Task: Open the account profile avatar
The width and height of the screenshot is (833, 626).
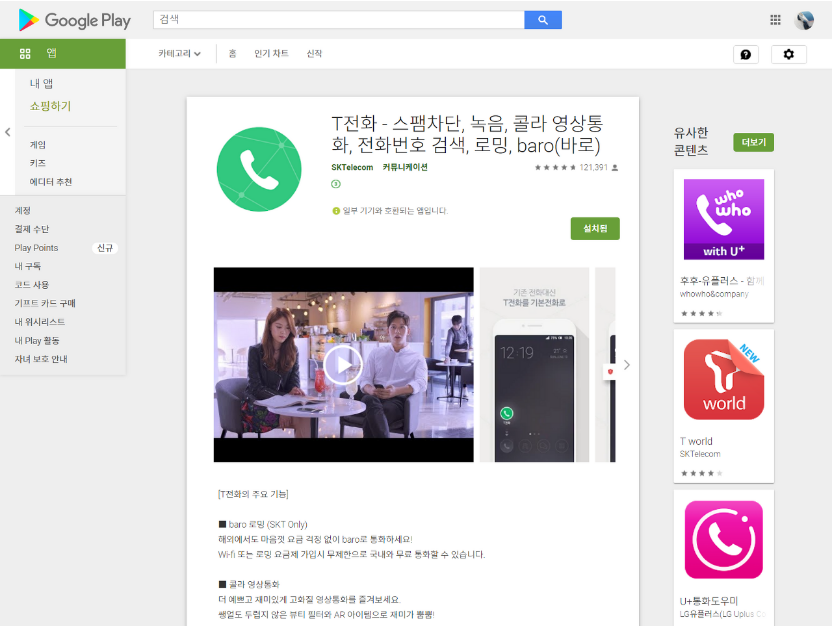Action: pyautogui.click(x=804, y=20)
